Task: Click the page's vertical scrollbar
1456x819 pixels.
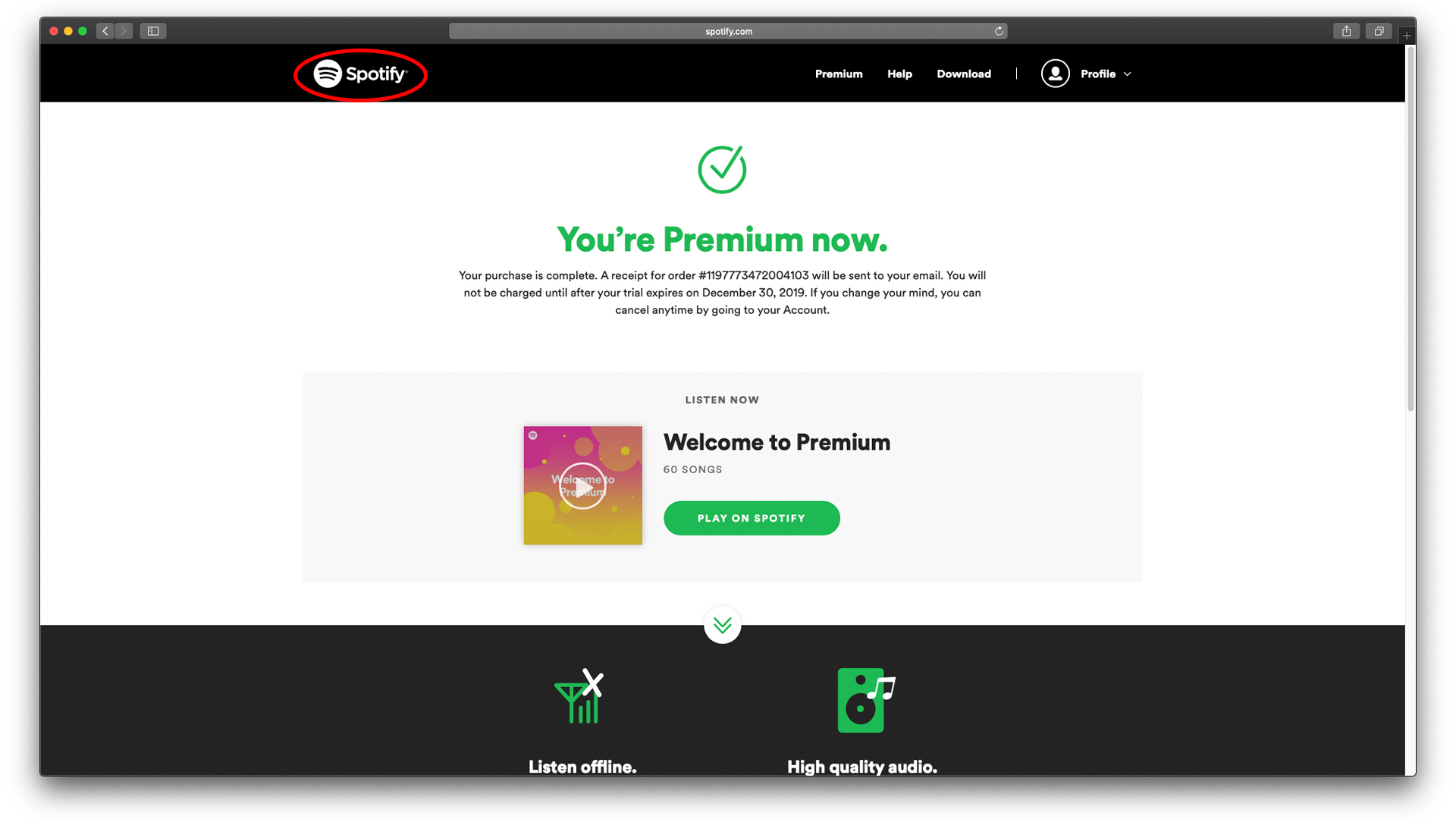Action: click(x=1410, y=227)
